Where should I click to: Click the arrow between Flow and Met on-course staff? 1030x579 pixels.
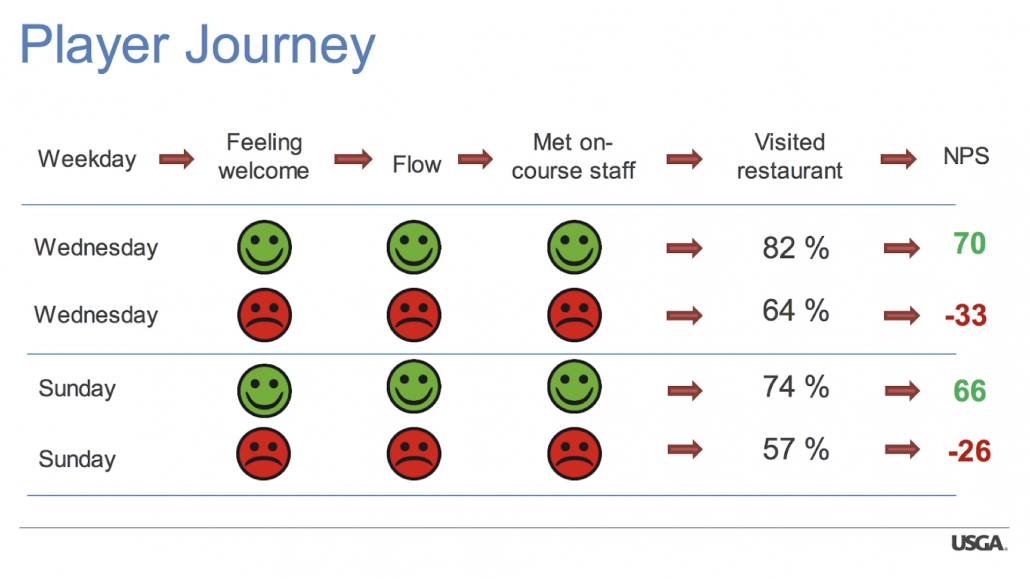click(475, 158)
